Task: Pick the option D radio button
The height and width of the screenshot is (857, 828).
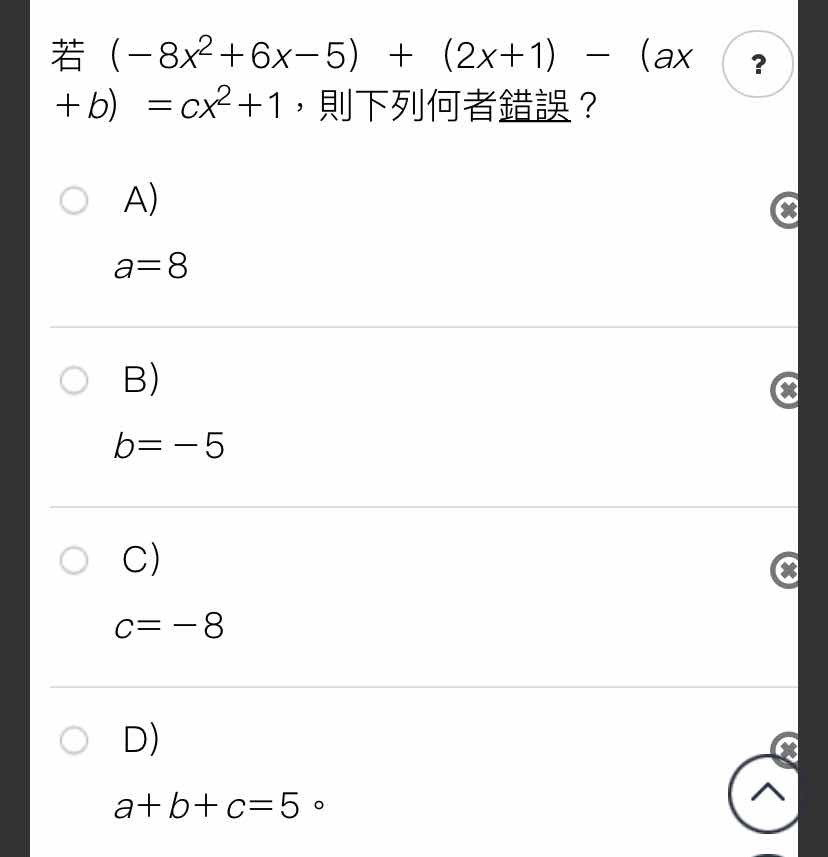Action: 74,740
